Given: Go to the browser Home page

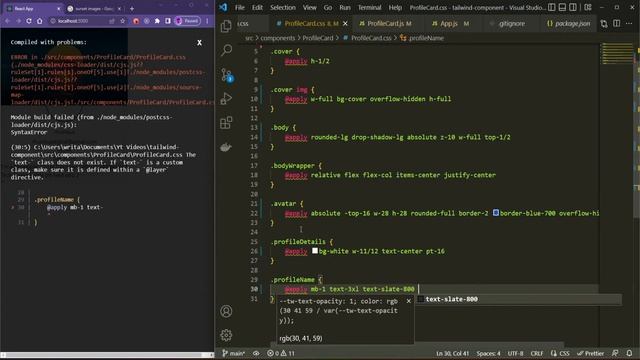Looking at the screenshot, I should pyautogui.click(x=40, y=21).
